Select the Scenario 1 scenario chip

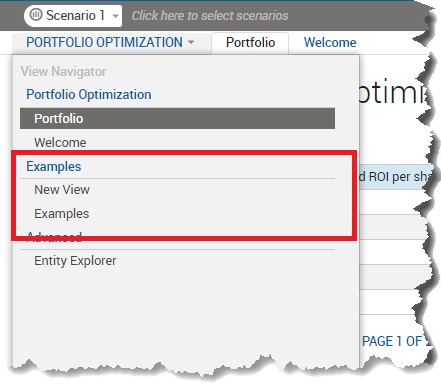point(73,15)
